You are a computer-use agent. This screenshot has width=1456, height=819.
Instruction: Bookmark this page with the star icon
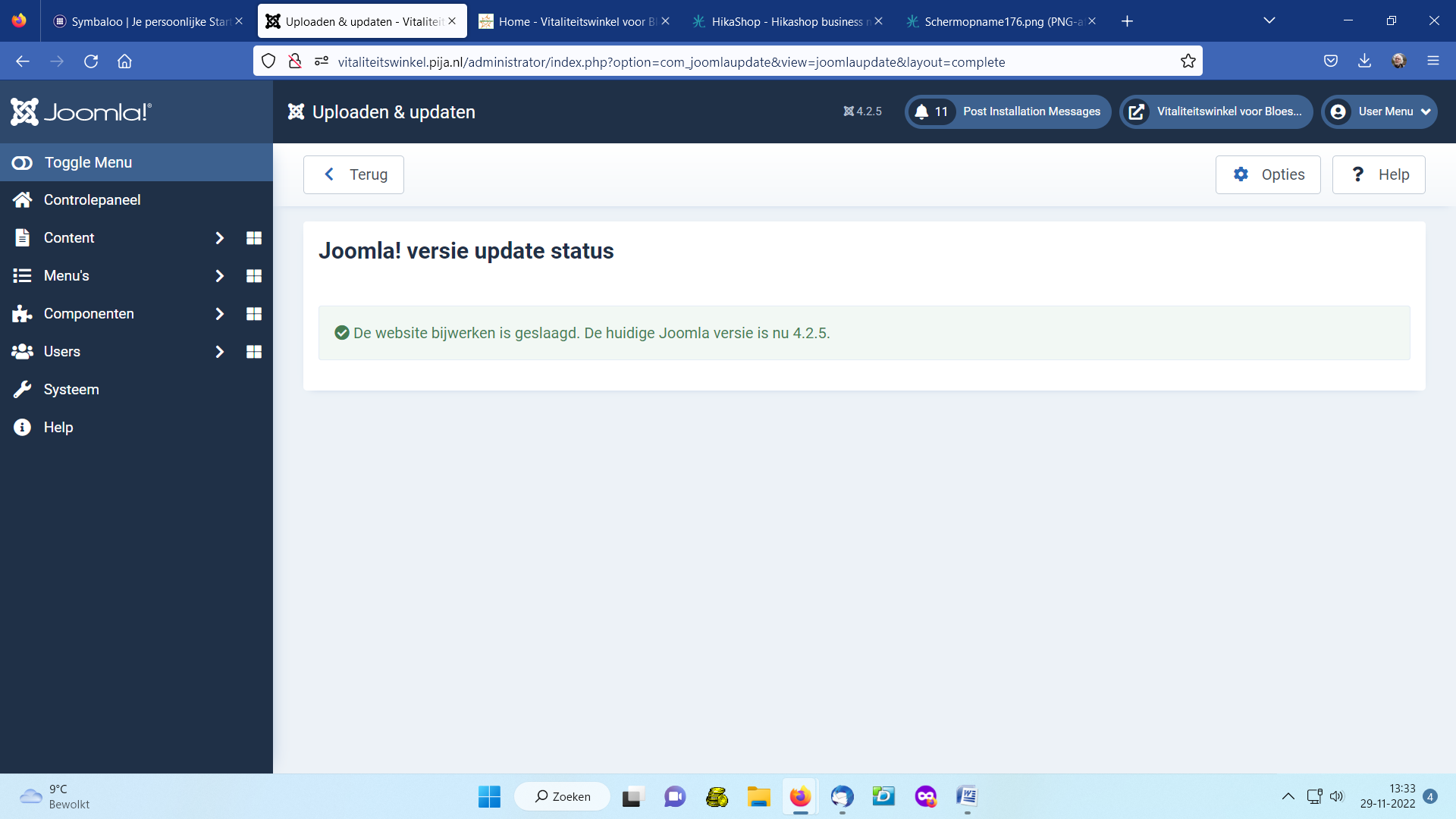point(1188,61)
